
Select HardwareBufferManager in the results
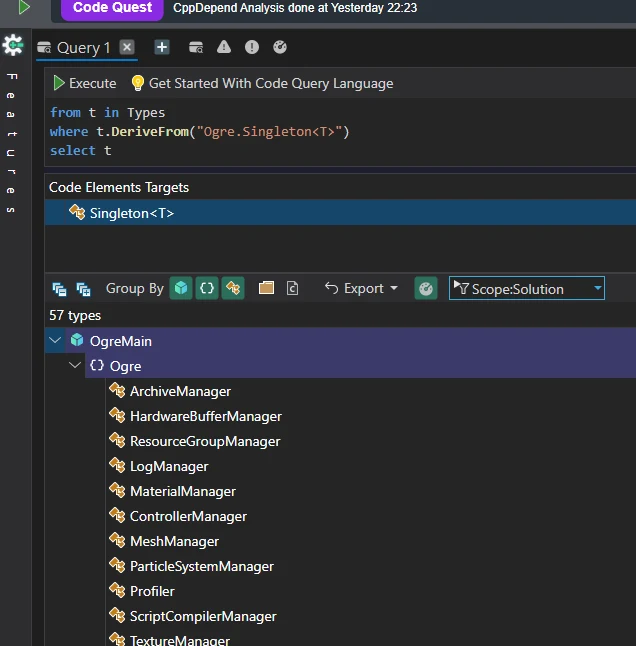click(x=206, y=417)
